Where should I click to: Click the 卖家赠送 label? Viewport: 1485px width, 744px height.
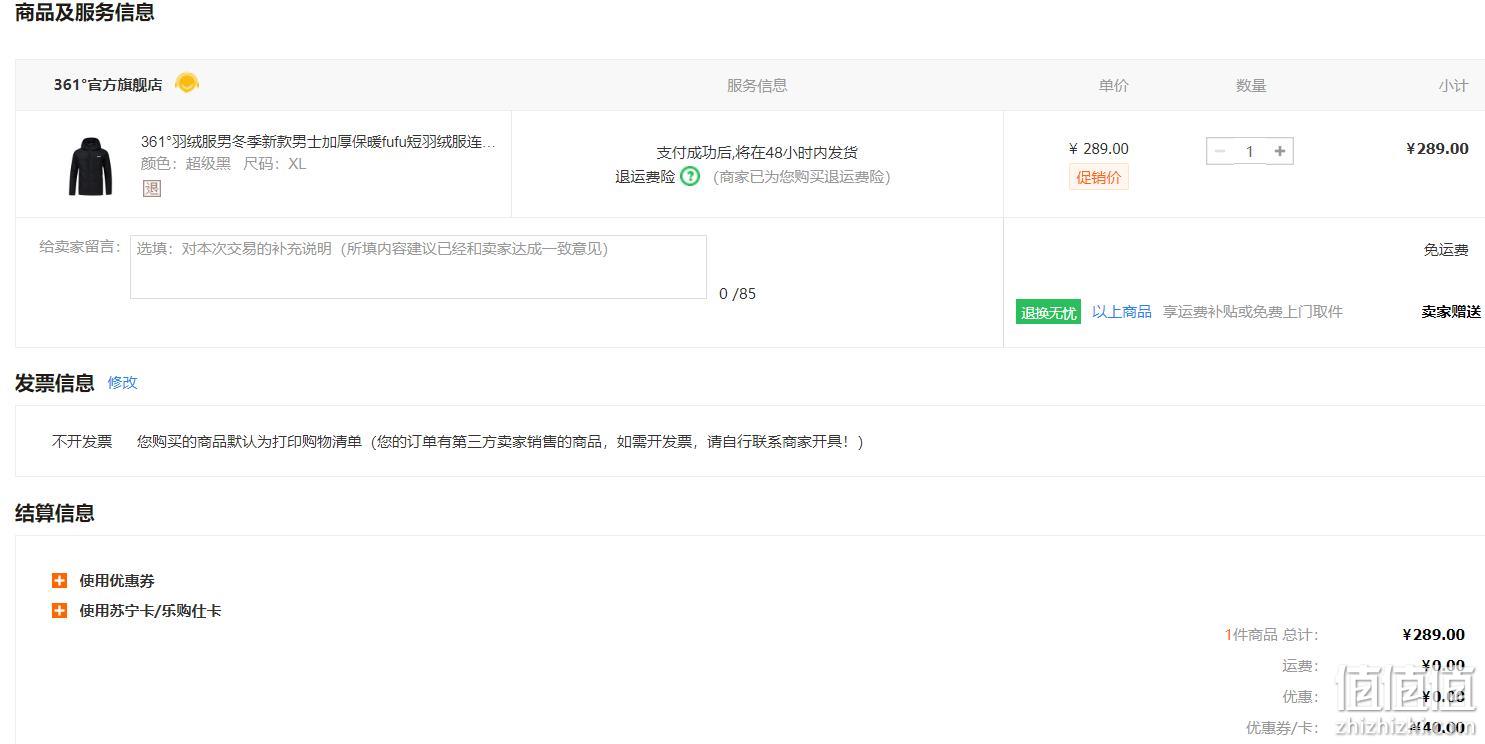1451,312
